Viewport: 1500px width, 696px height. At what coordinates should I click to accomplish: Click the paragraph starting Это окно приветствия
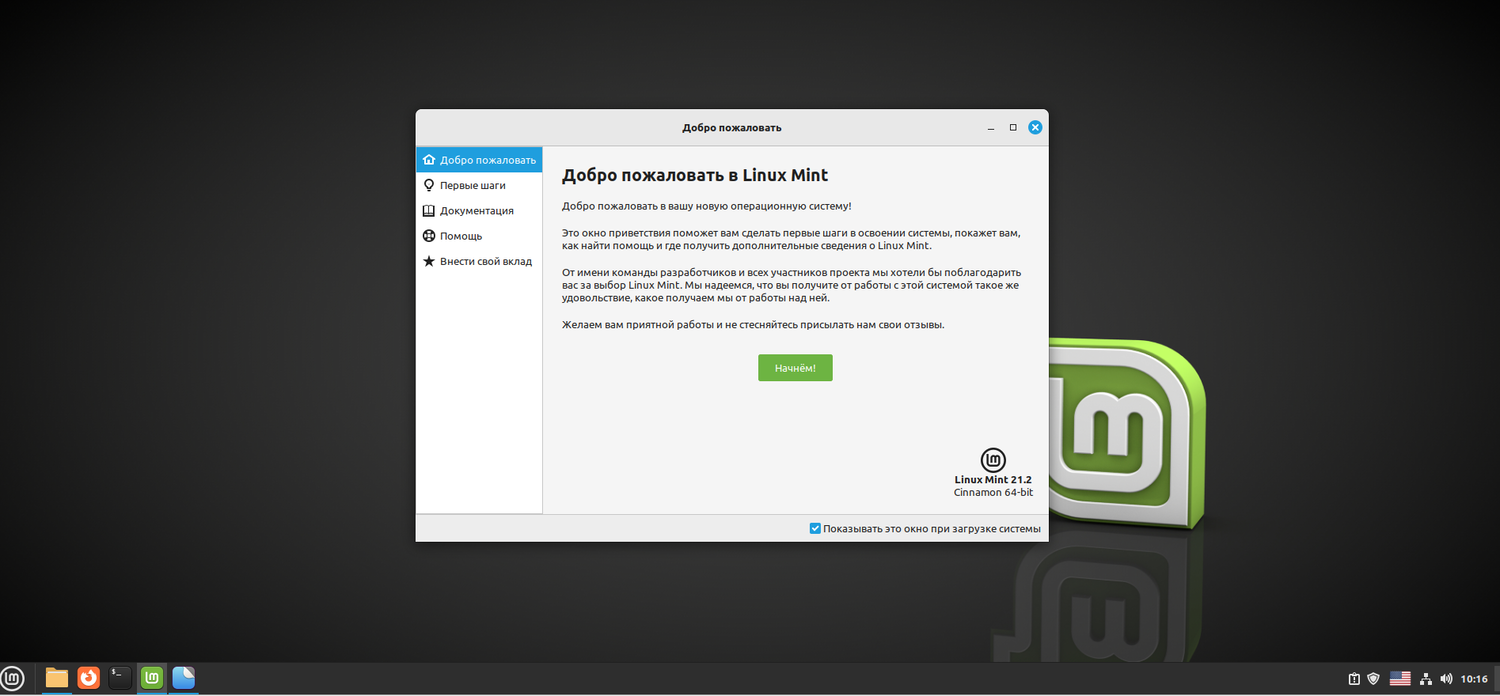791,239
